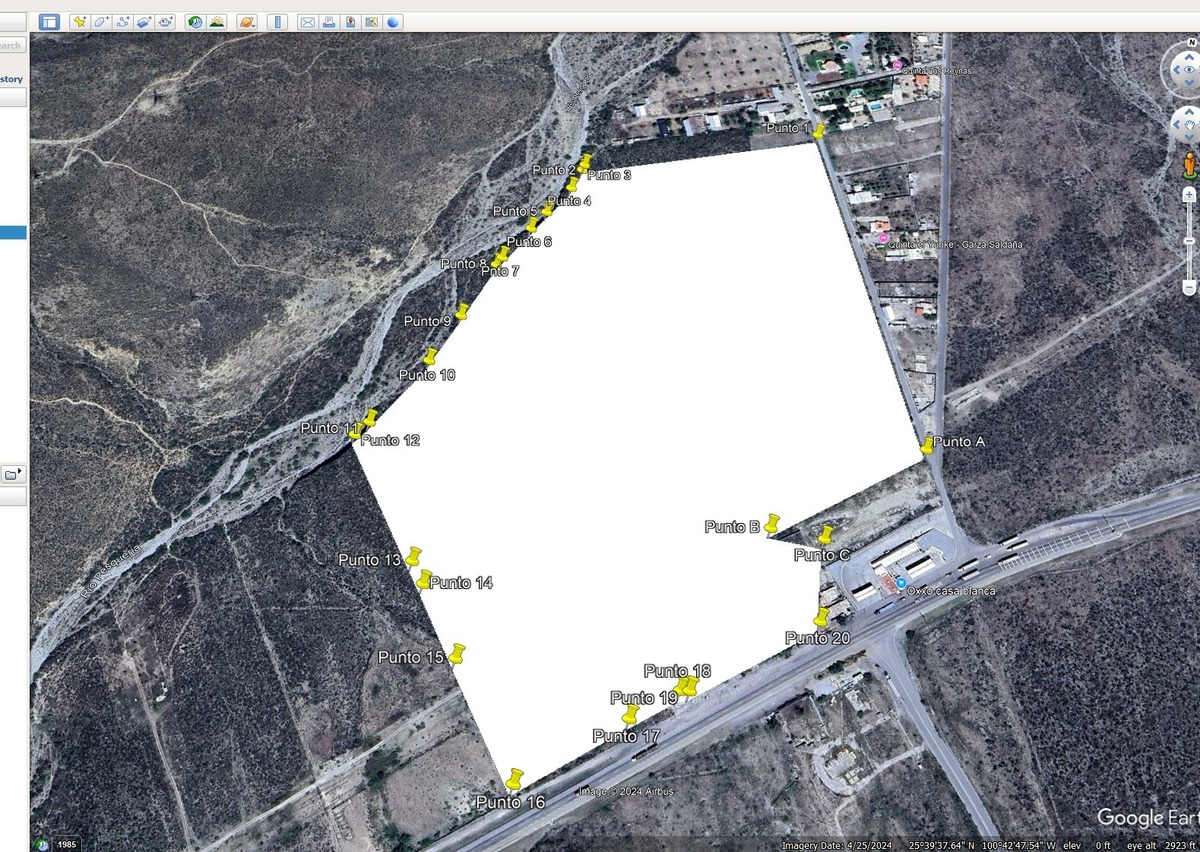Image resolution: width=1200 pixels, height=852 pixels.
Task: Click the Print icon in toolbar
Action: [x=329, y=21]
